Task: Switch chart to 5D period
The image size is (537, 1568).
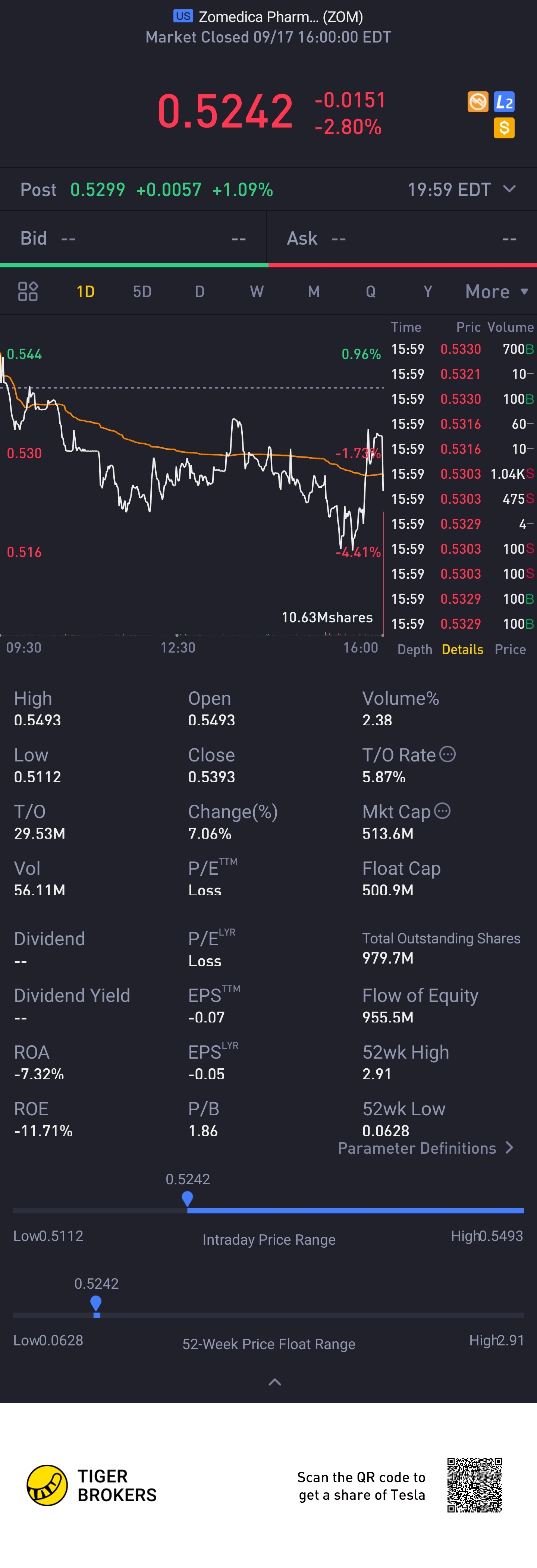Action: pyautogui.click(x=142, y=292)
